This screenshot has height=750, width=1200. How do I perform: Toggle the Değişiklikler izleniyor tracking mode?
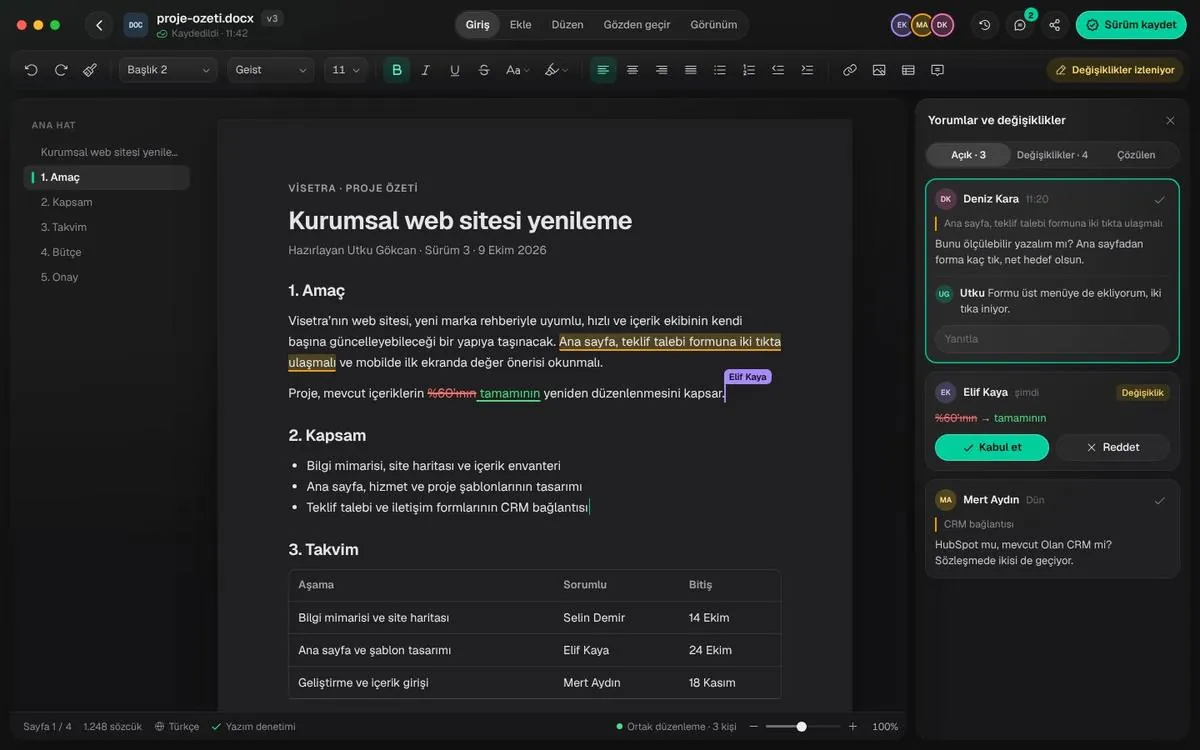tap(1115, 70)
